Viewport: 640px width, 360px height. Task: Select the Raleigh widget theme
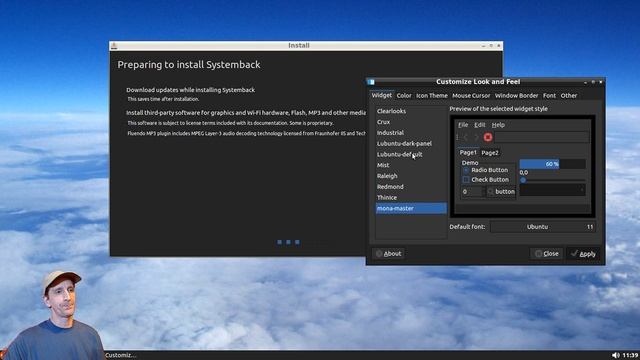point(411,176)
